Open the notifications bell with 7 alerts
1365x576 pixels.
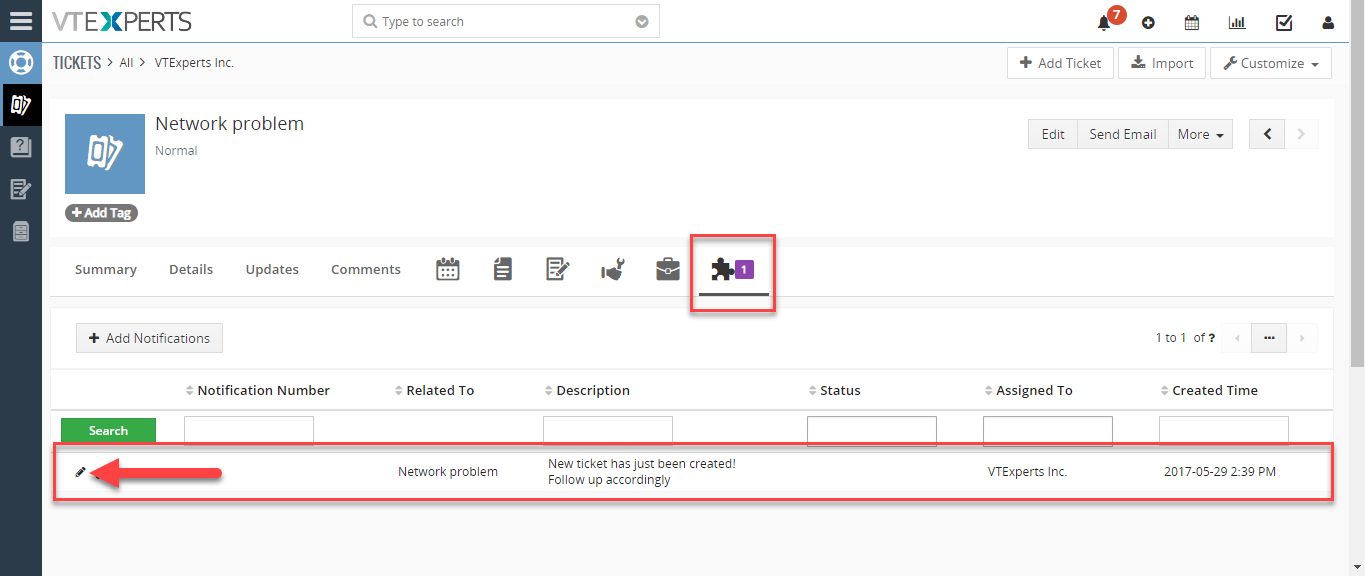pos(1105,22)
